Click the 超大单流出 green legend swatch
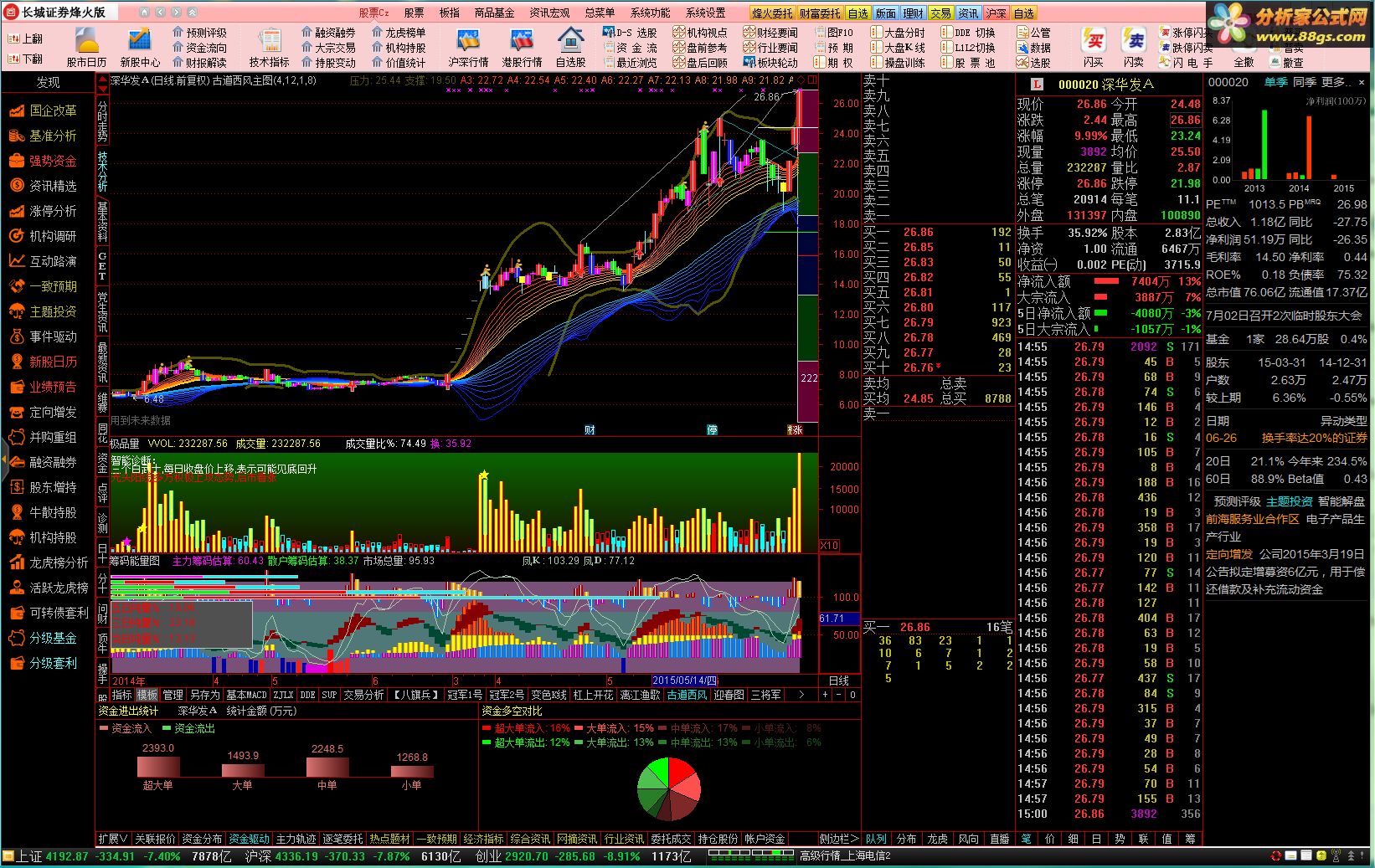 point(487,742)
